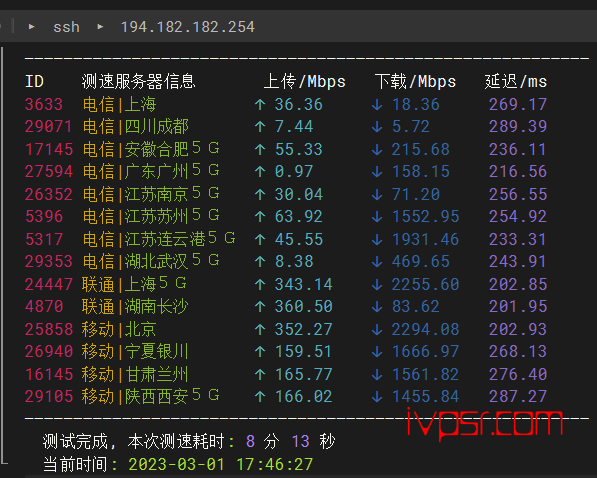Click download value 1931.46
597x478 pixels.
click(426, 239)
